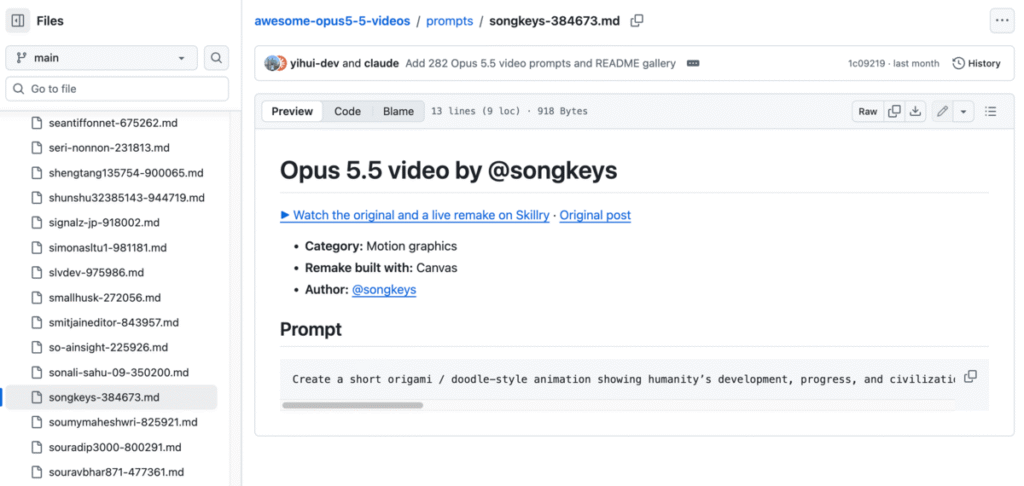View the Raw file
The image size is (1024, 486).
[868, 112]
